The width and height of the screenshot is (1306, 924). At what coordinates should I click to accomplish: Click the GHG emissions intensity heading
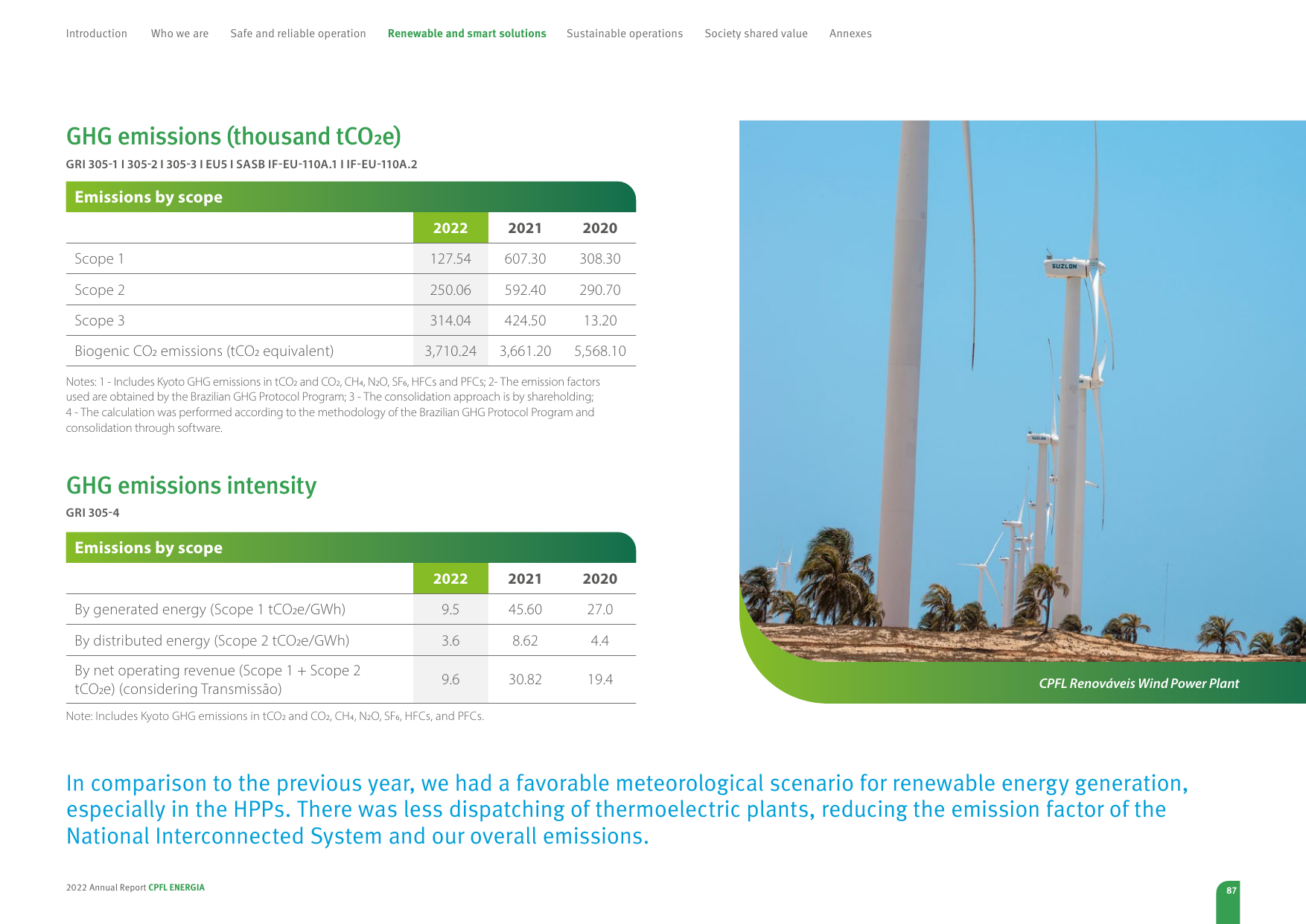[x=191, y=485]
